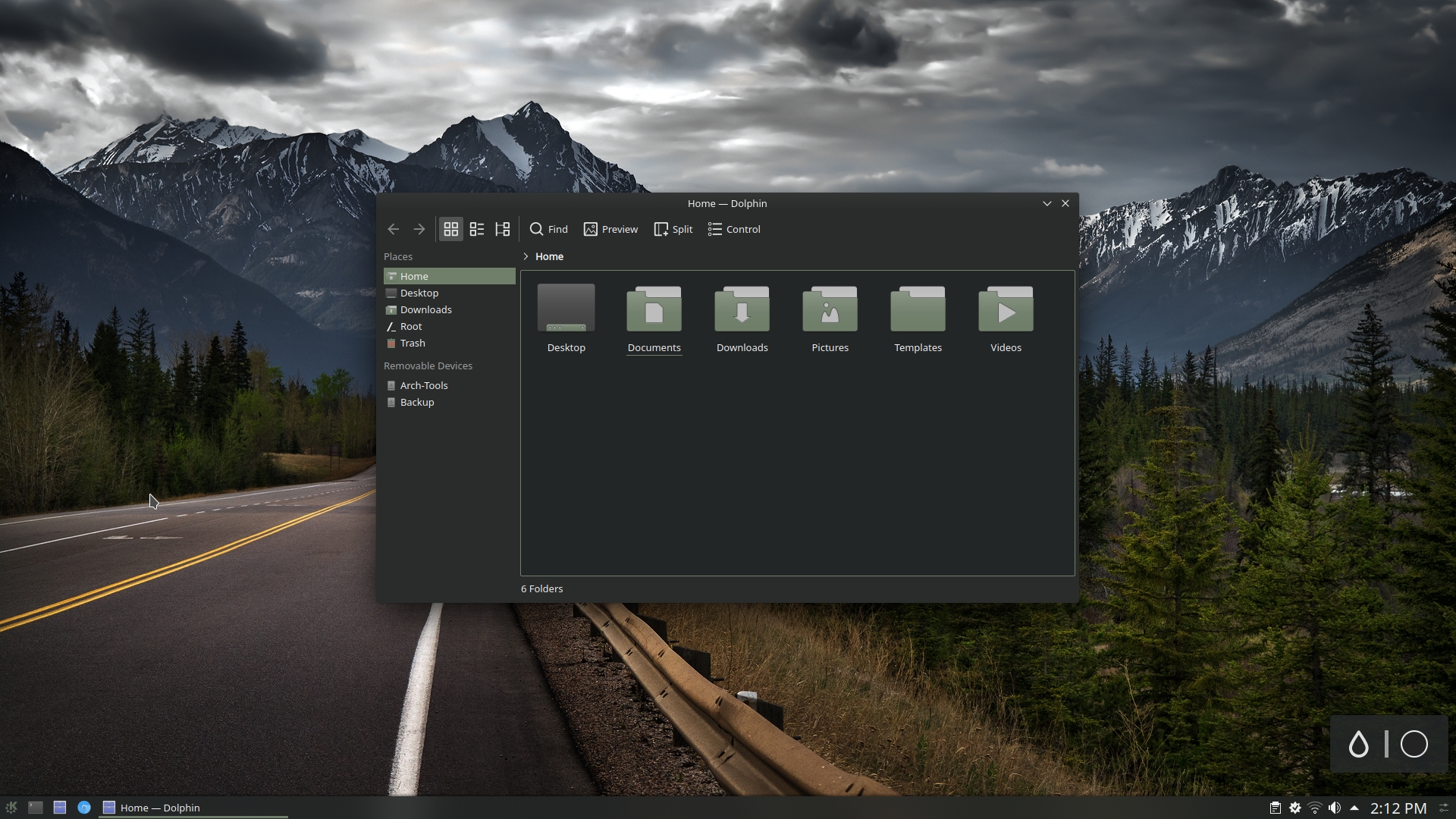Switch to Details tree view mode
The image size is (1456, 819).
coord(503,229)
